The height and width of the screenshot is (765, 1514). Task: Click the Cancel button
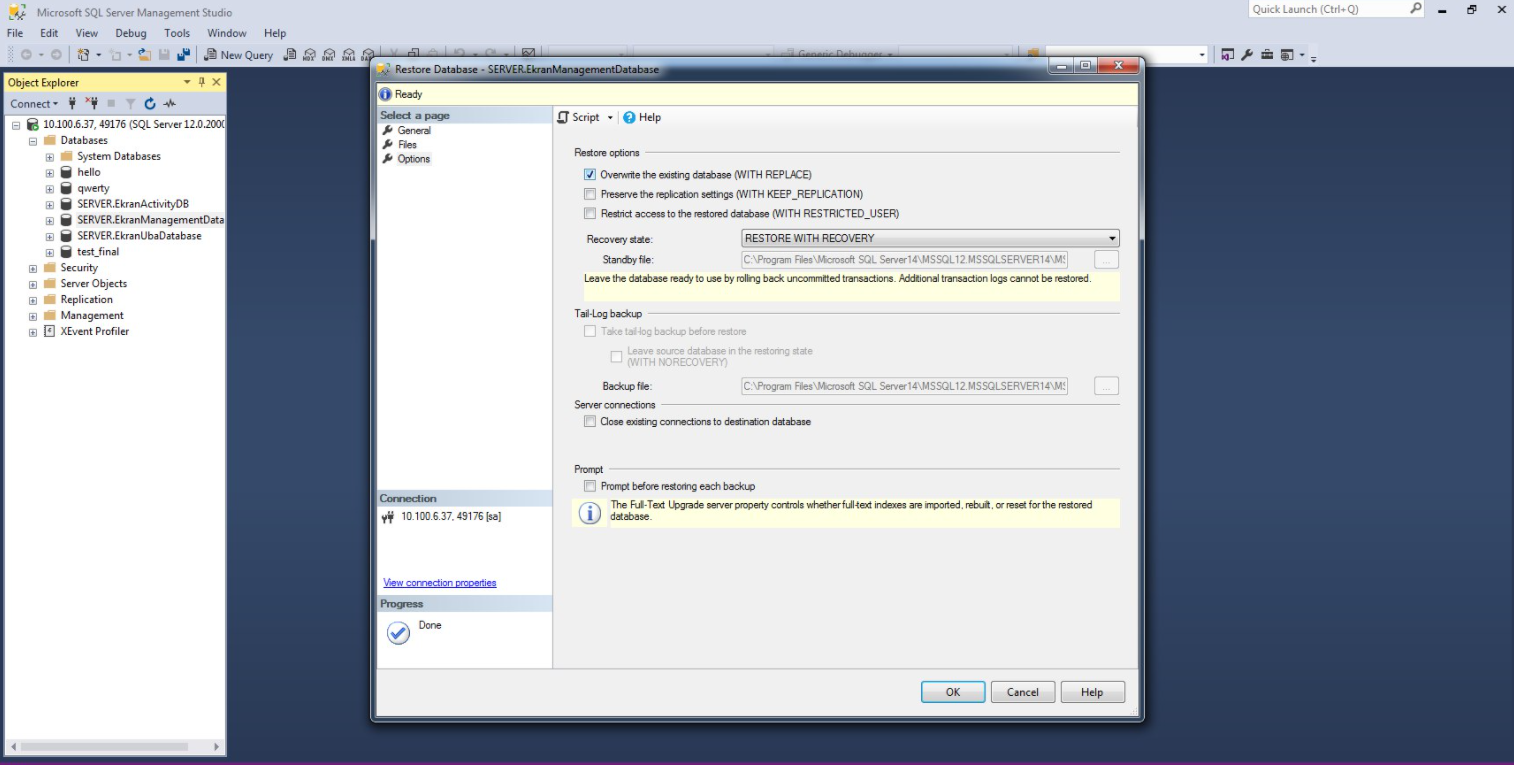[1023, 692]
